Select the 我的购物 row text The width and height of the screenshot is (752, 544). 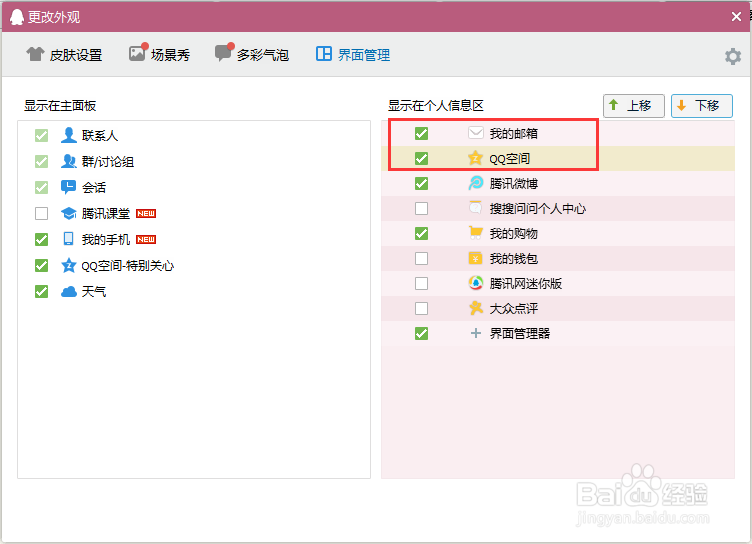pyautogui.click(x=514, y=234)
